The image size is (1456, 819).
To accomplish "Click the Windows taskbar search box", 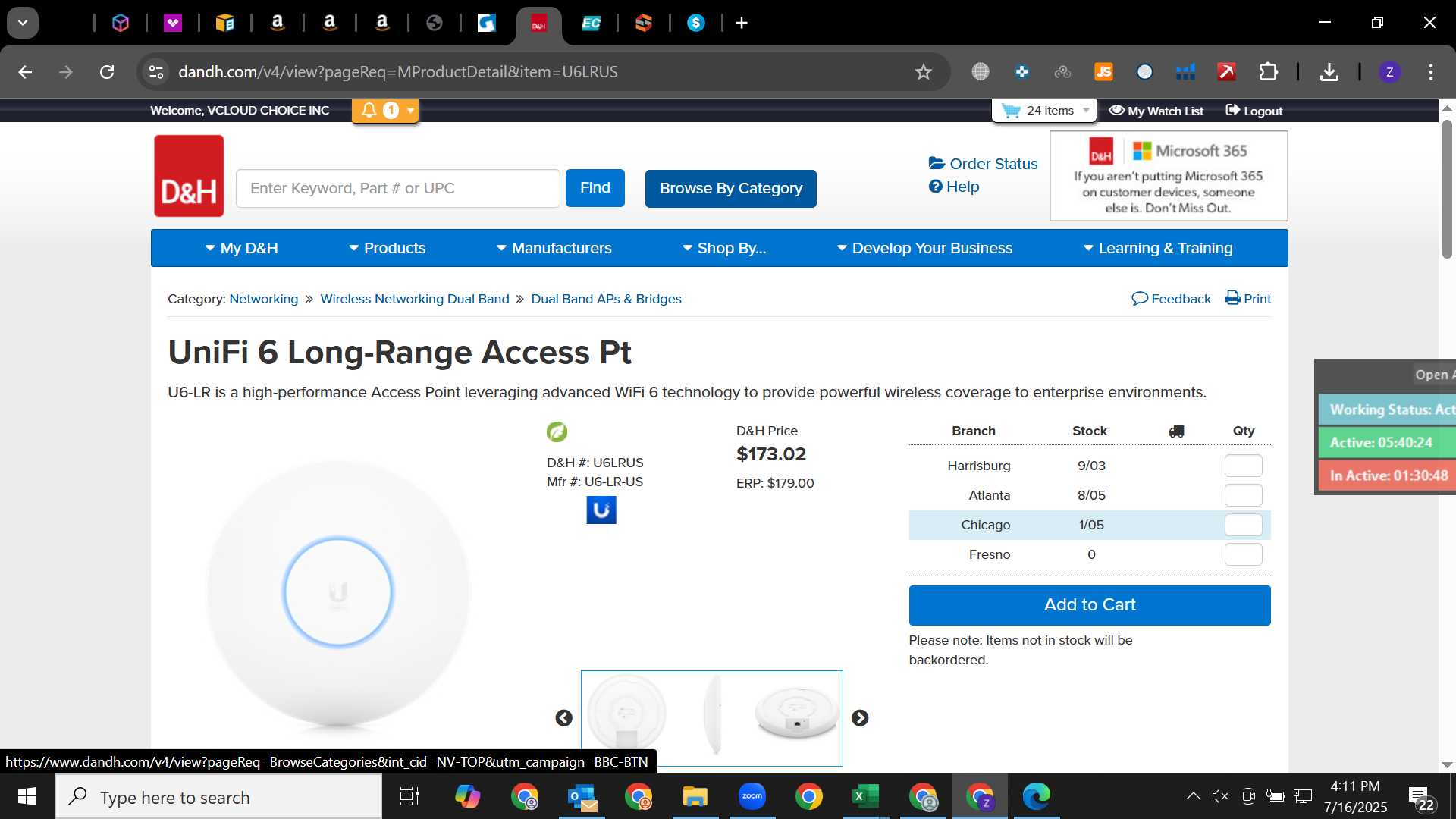I will click(x=218, y=797).
